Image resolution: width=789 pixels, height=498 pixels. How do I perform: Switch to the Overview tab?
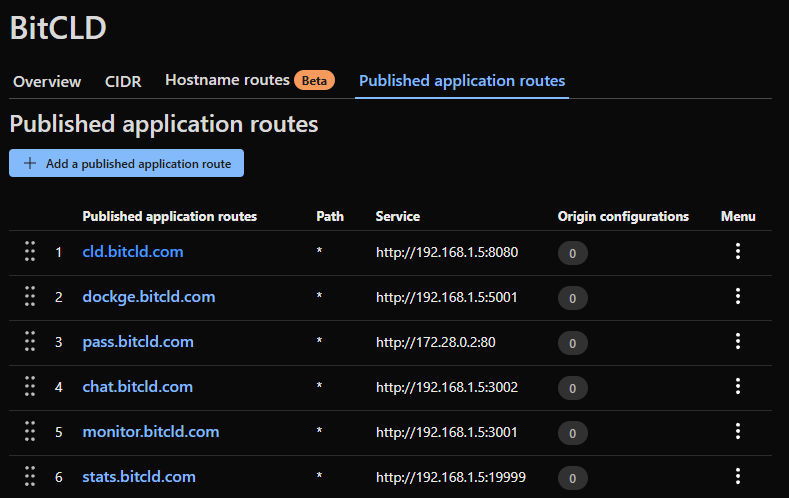tap(47, 82)
